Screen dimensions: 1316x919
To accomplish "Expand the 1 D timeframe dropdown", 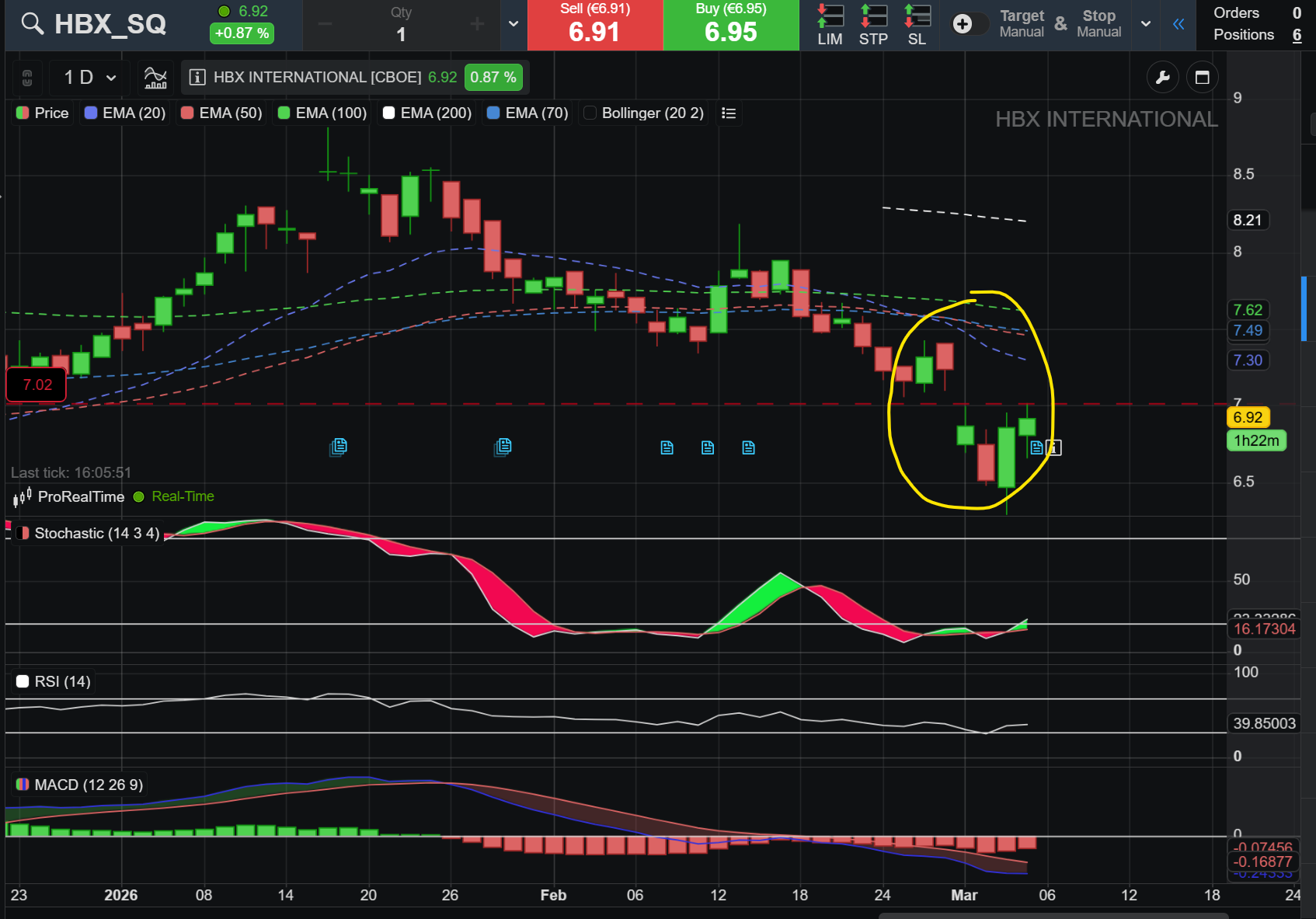I will point(90,77).
